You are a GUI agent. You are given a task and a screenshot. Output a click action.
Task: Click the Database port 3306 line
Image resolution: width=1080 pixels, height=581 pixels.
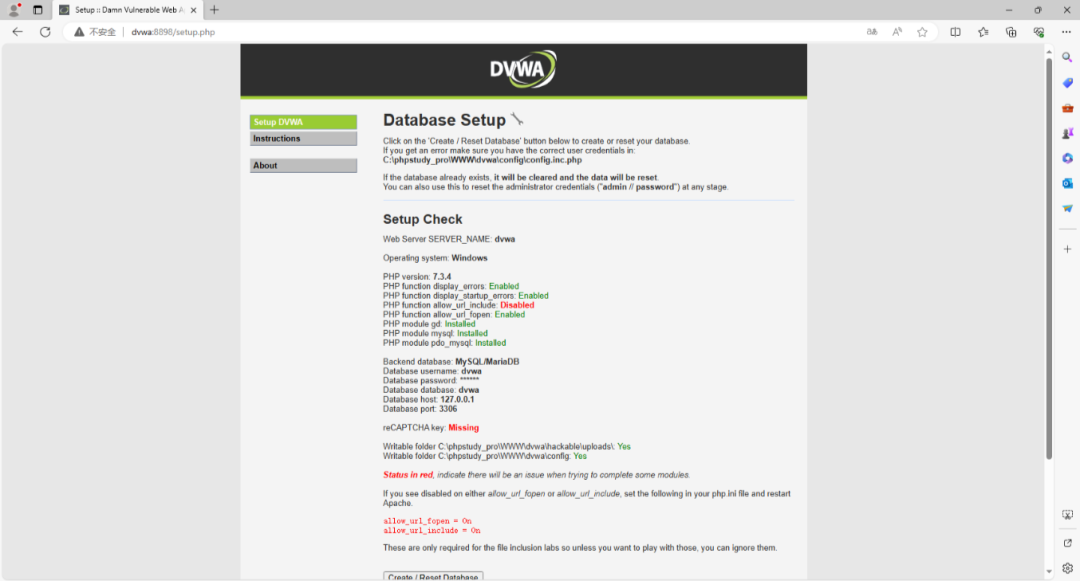[x=420, y=409]
